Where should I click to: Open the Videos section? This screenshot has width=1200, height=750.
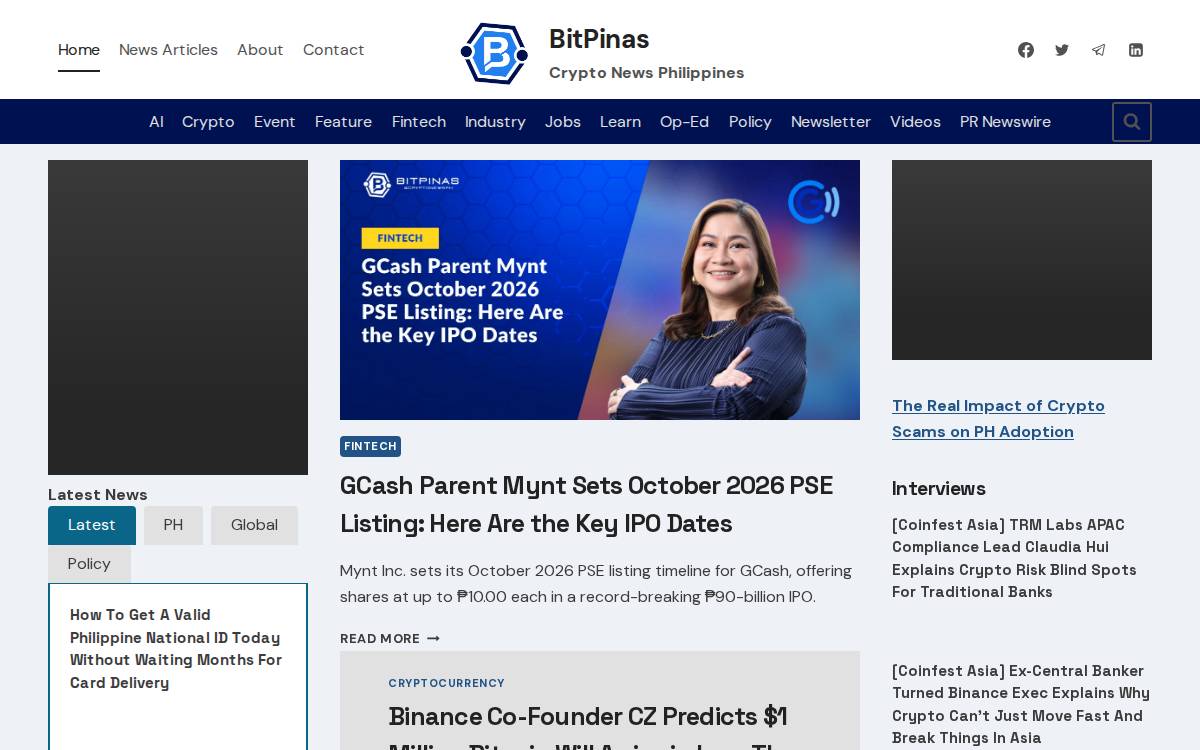[x=915, y=122]
